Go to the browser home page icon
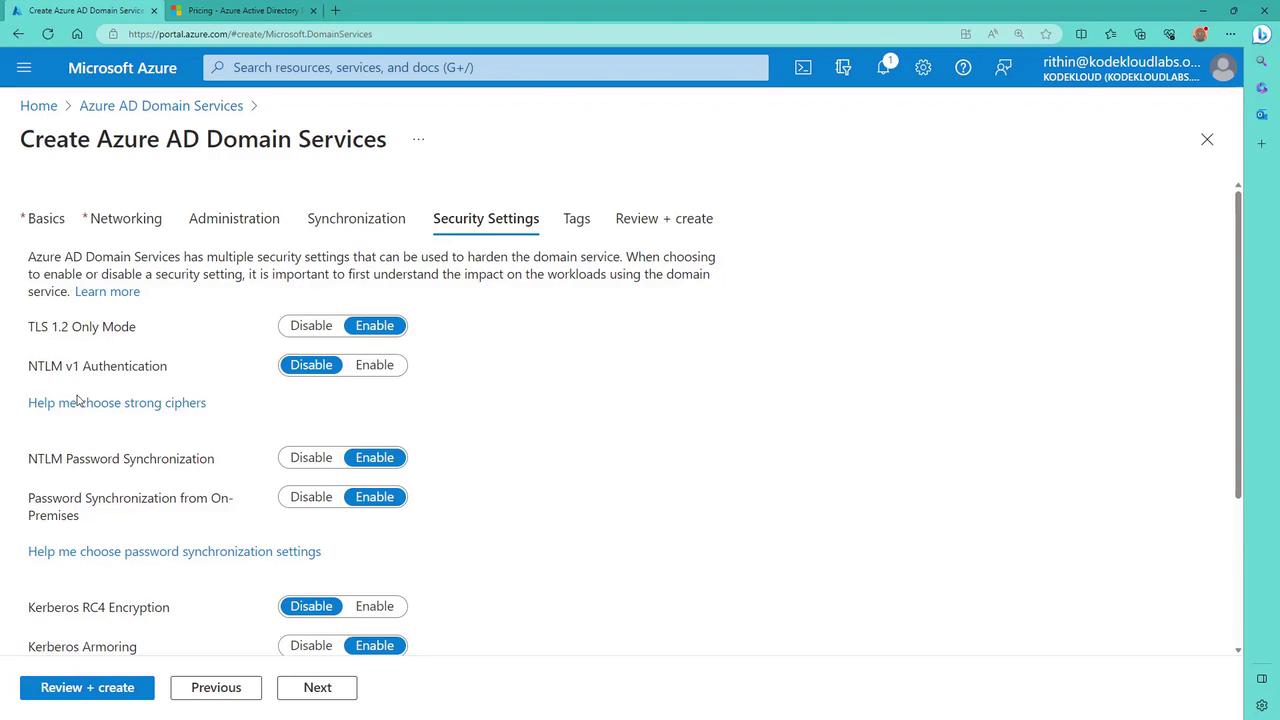Screen dimensions: 1280x720 77,34
